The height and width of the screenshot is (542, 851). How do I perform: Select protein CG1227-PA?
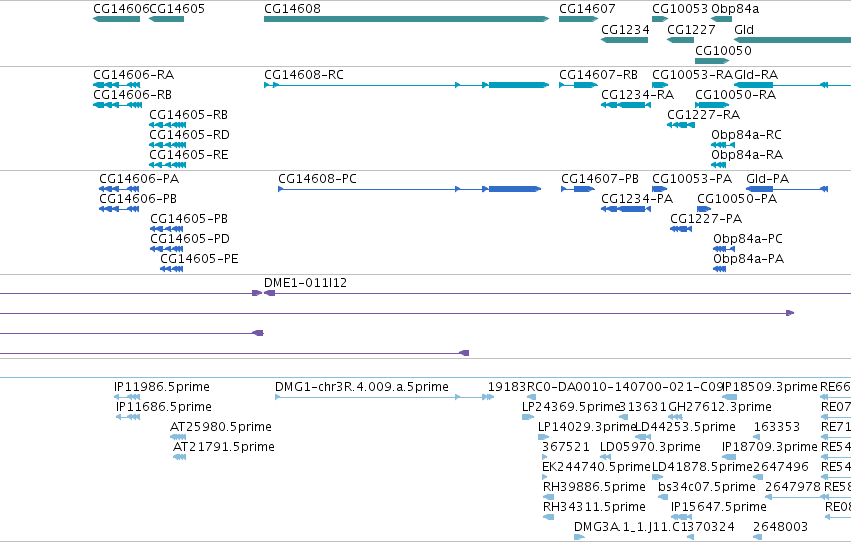[681, 229]
